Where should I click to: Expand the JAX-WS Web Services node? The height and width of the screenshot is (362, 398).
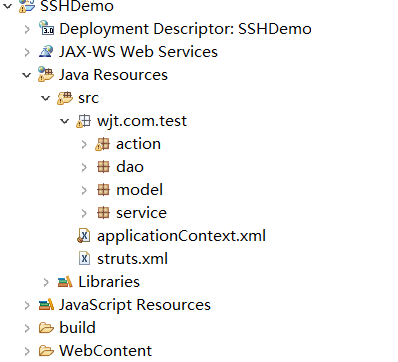pyautogui.click(x=27, y=52)
